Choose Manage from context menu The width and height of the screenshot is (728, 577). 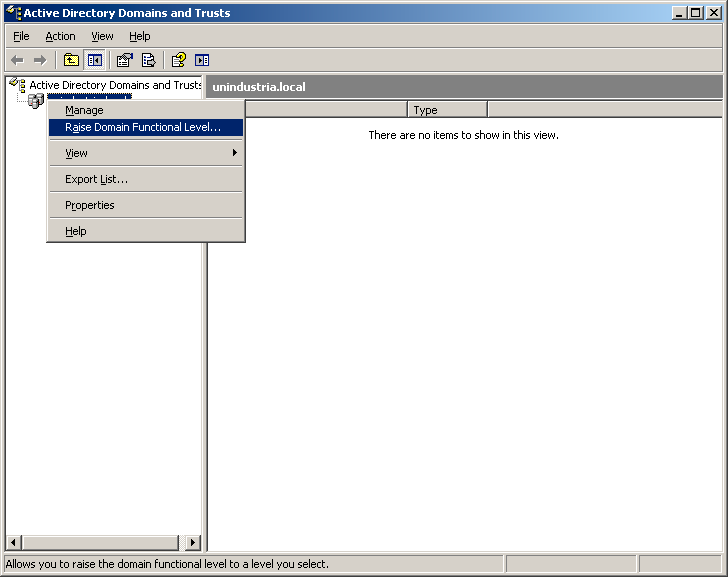[x=146, y=110]
